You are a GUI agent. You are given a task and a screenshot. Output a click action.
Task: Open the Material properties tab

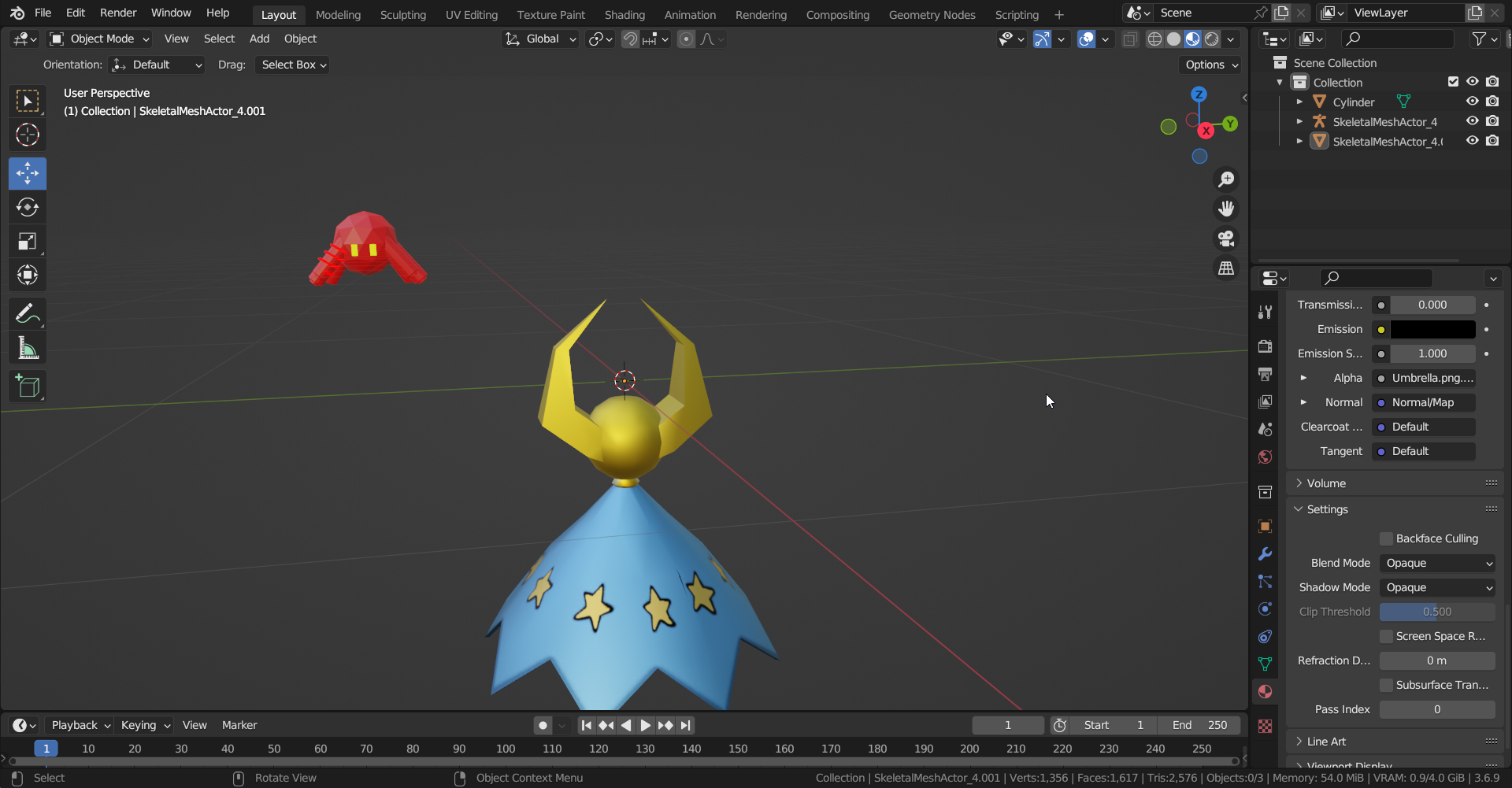point(1266,692)
